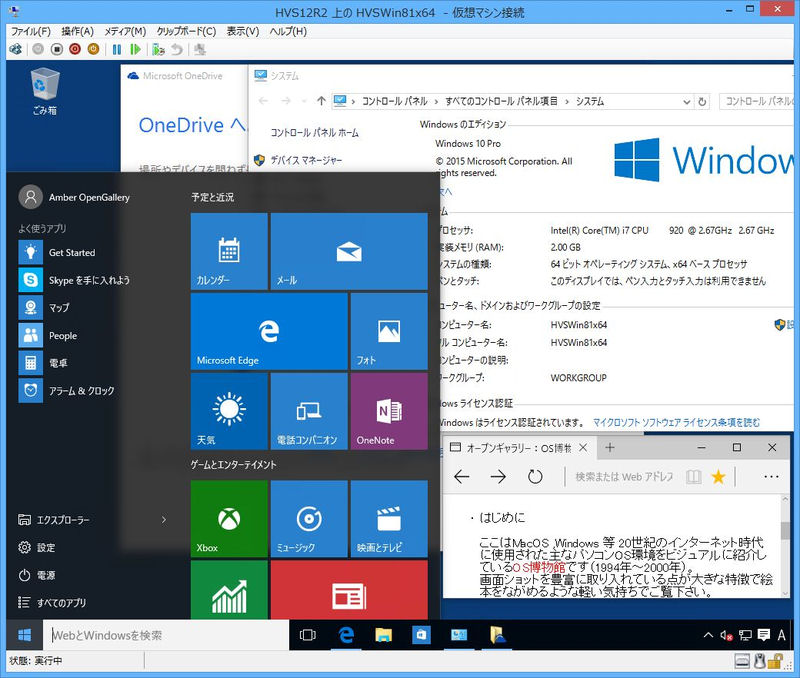Click the green Reset toolbar icon
This screenshot has height=678, width=800.
click(x=135, y=49)
